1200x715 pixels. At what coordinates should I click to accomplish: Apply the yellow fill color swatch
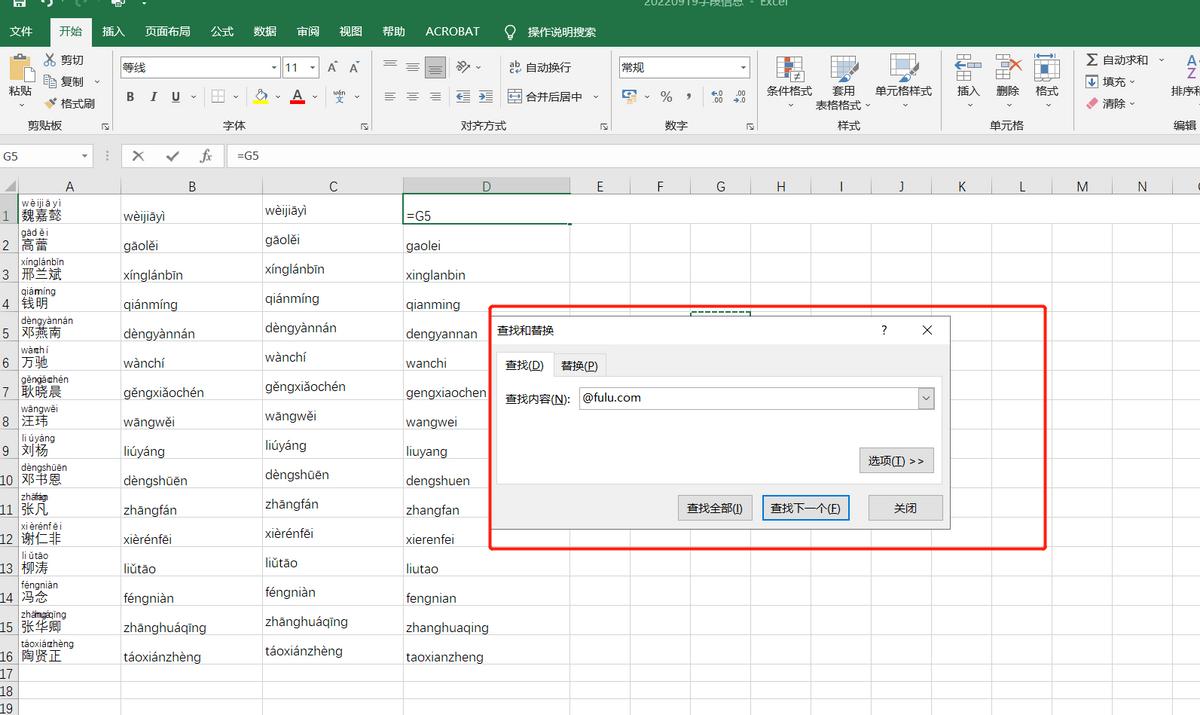click(260, 97)
